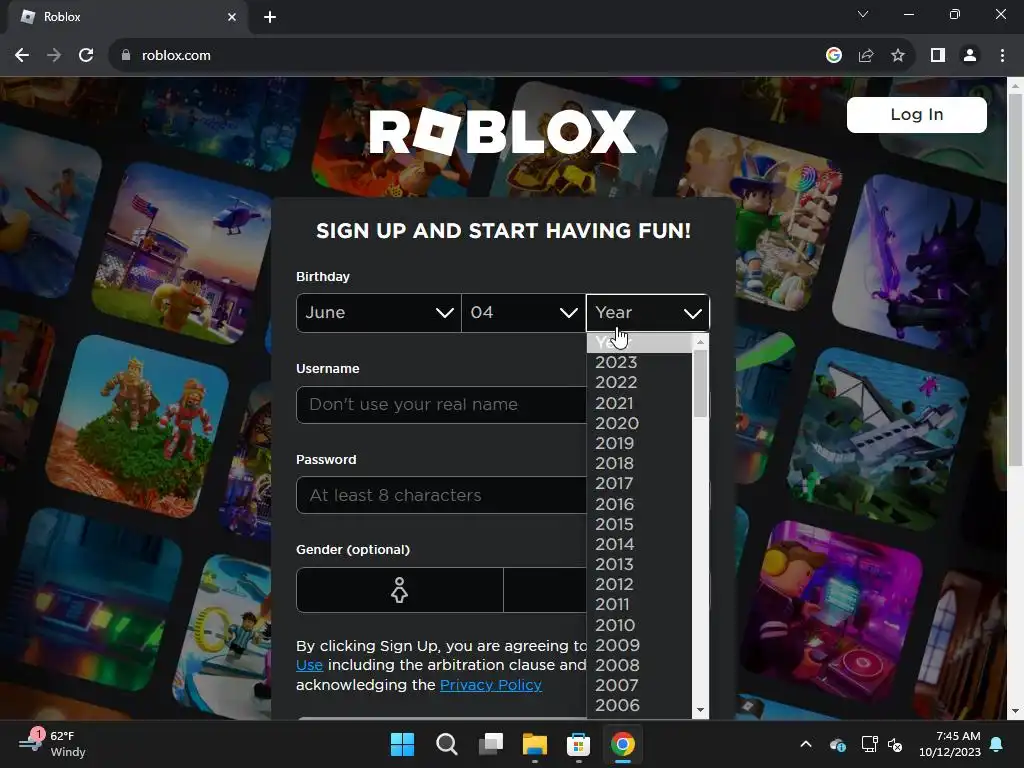This screenshot has width=1024, height=768.
Task: Select year 2010 option
Action: tap(639, 626)
